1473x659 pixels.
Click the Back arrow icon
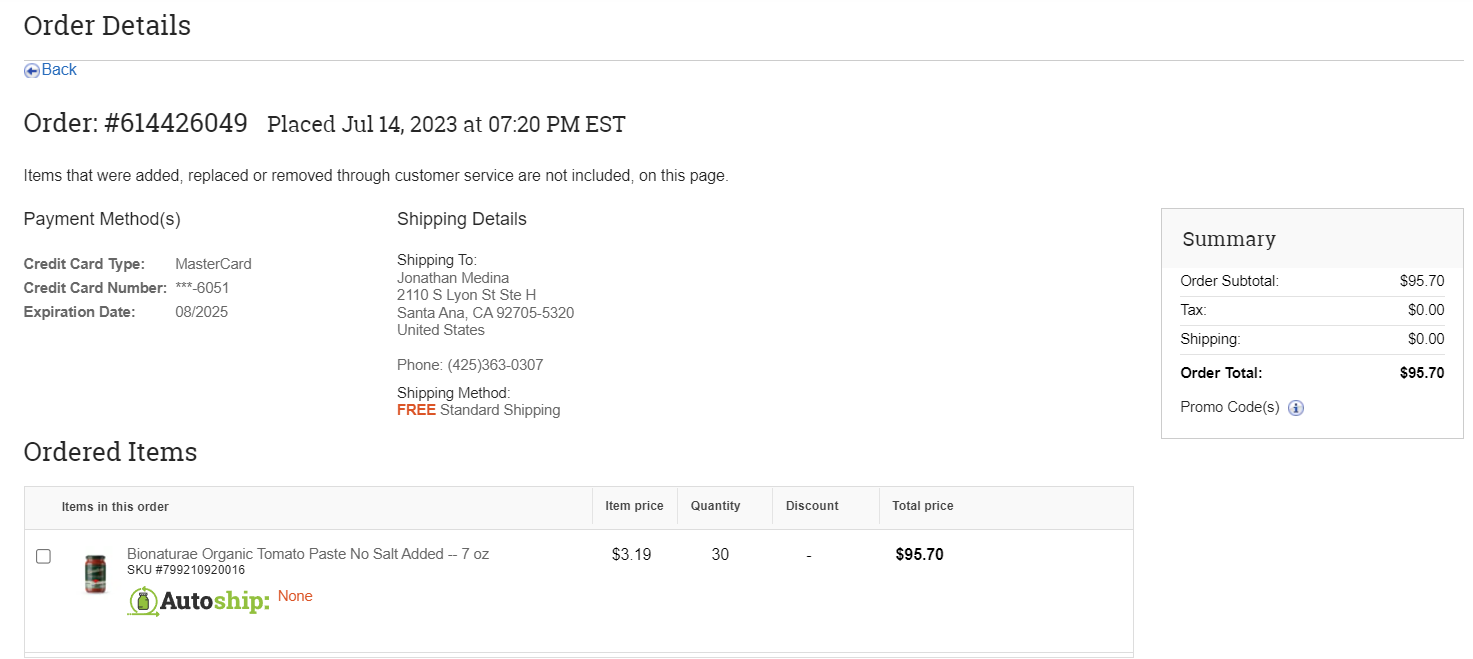[32, 70]
